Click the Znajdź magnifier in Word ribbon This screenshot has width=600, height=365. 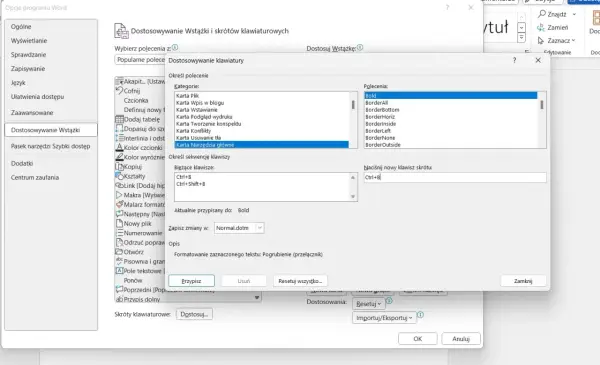coord(542,14)
